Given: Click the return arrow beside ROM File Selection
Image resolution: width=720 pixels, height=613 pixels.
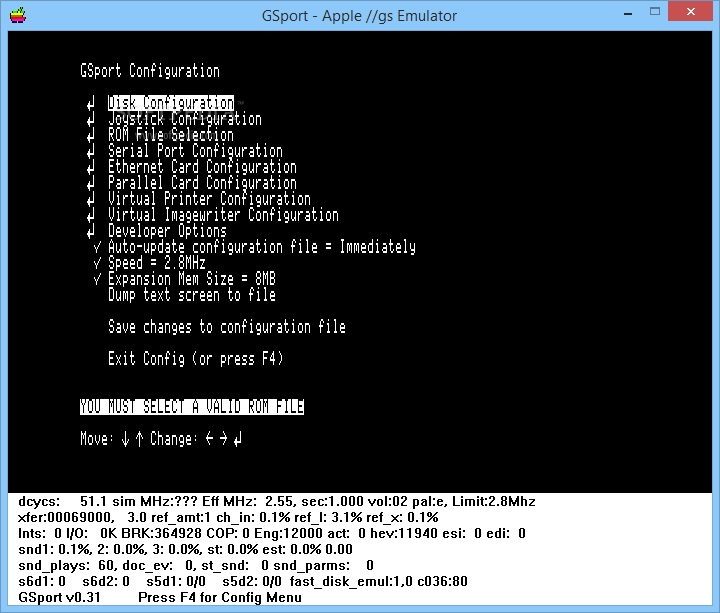Looking at the screenshot, I should [91, 135].
